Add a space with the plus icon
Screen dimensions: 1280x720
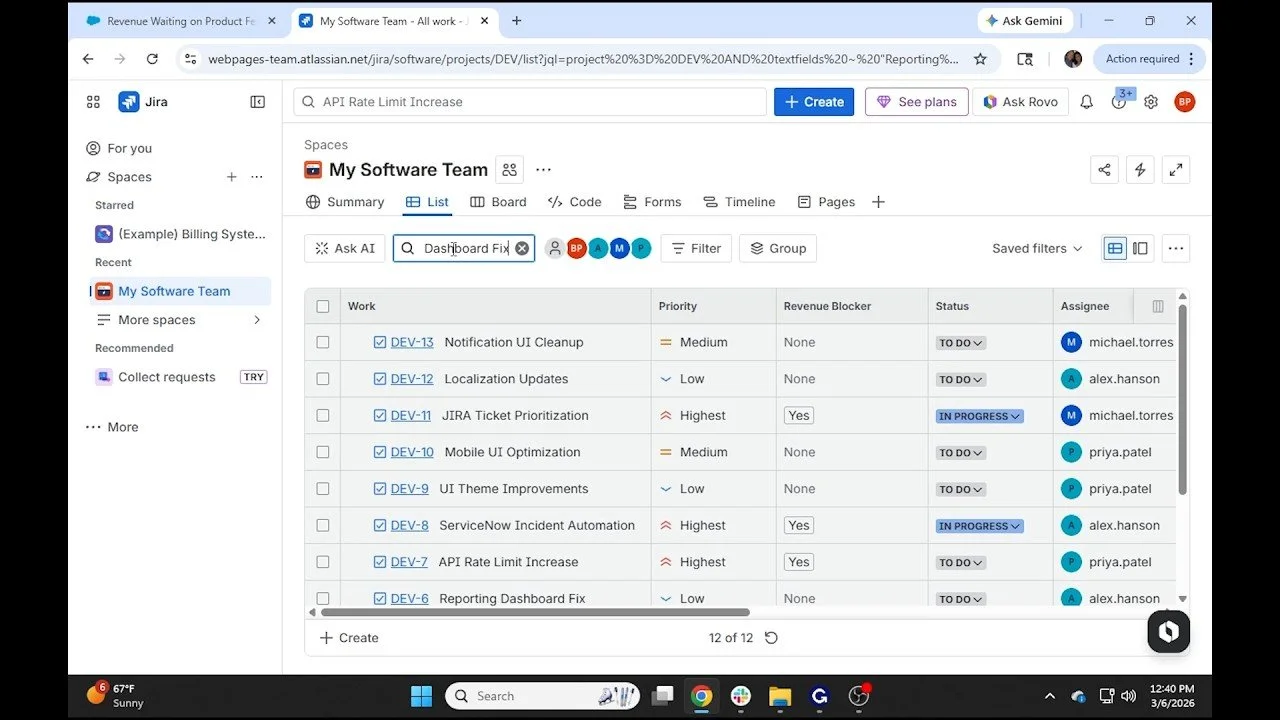[x=231, y=177]
